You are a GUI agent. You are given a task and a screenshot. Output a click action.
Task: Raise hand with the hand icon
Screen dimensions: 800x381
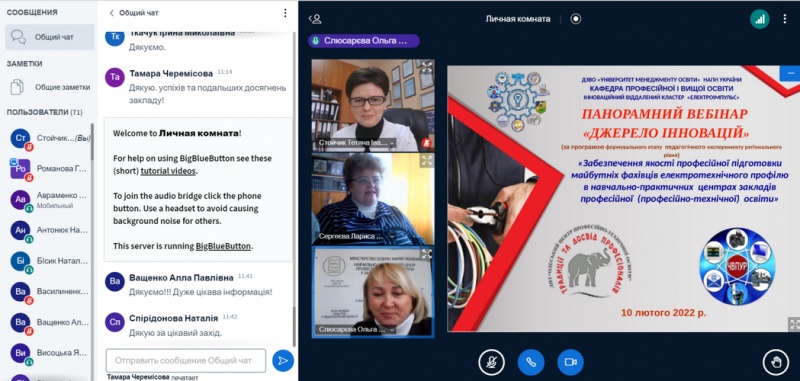[x=776, y=362]
